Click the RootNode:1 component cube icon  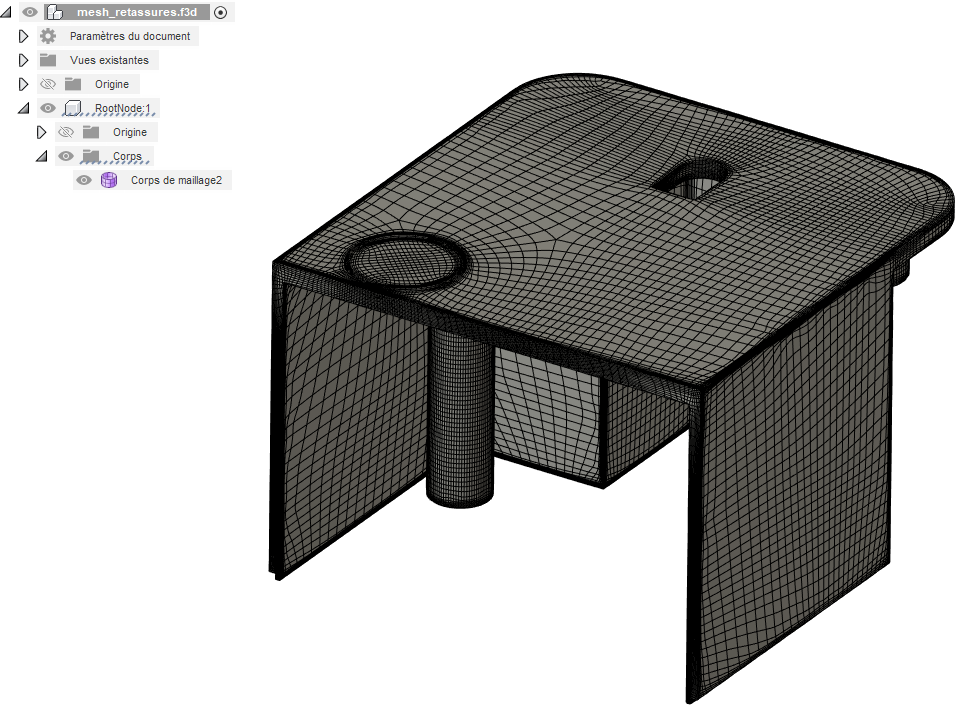tap(72, 108)
